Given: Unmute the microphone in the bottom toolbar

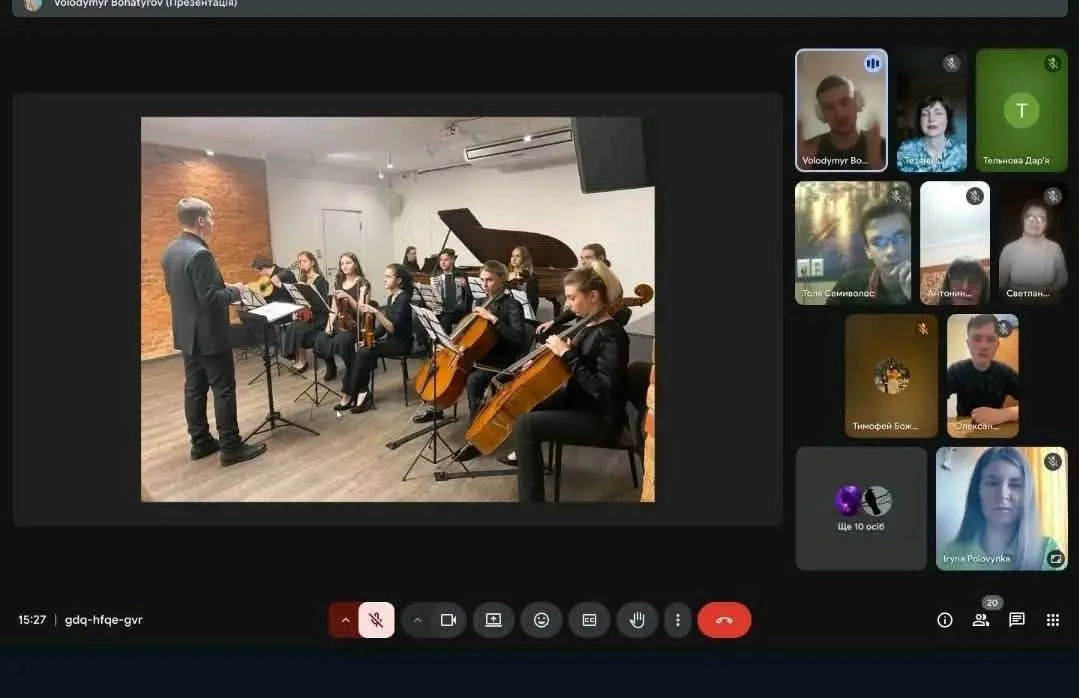Looking at the screenshot, I should click(x=376, y=620).
